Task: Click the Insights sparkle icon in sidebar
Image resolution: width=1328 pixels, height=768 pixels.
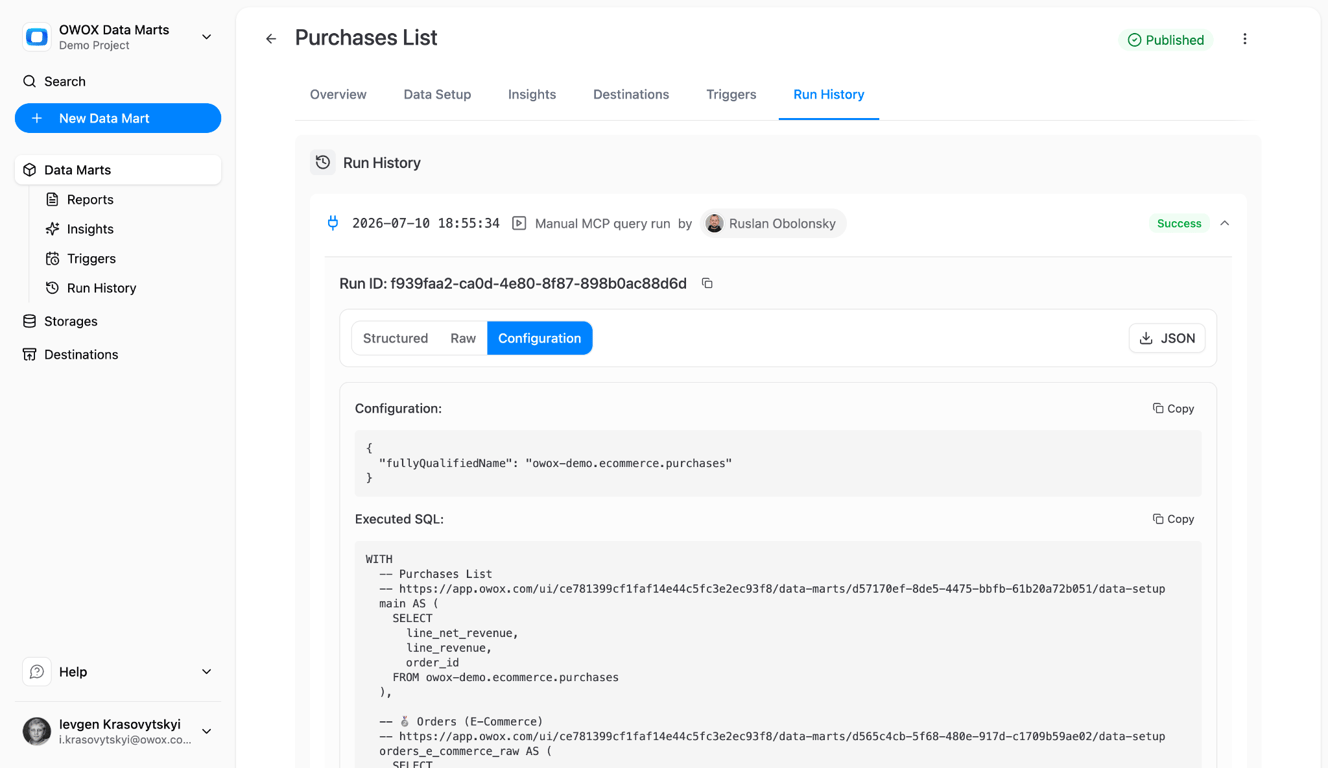Action: tap(52, 229)
